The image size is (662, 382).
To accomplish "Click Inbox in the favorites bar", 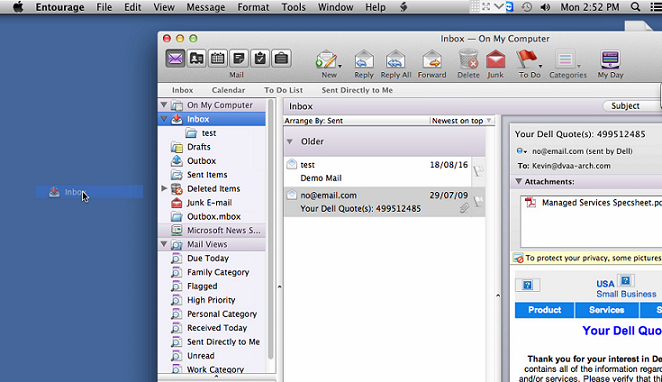I will [x=182, y=90].
